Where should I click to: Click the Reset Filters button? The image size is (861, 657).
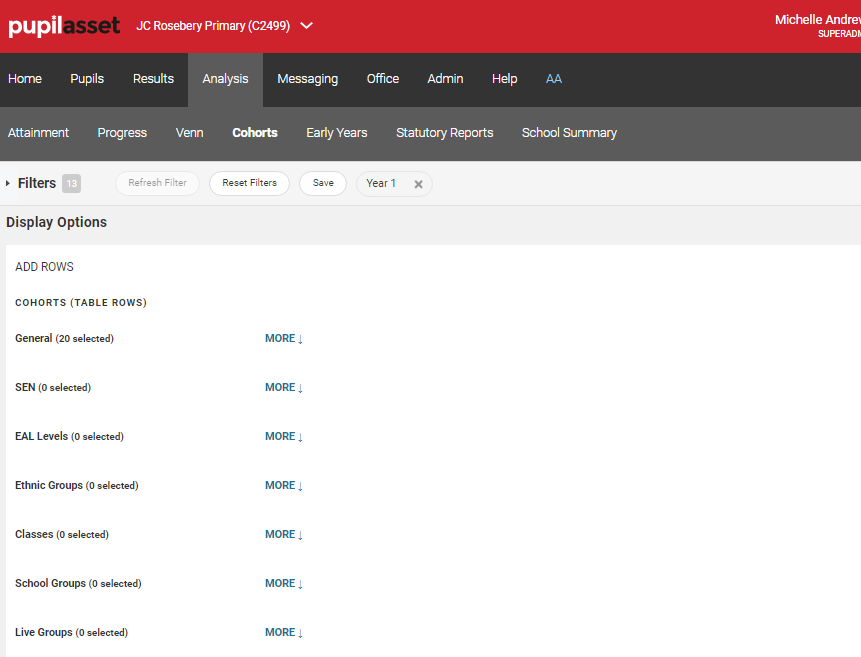tap(249, 184)
